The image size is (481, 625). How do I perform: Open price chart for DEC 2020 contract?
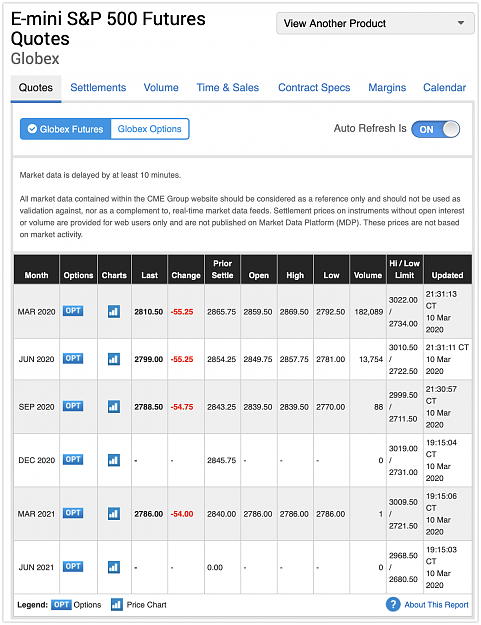point(114,460)
